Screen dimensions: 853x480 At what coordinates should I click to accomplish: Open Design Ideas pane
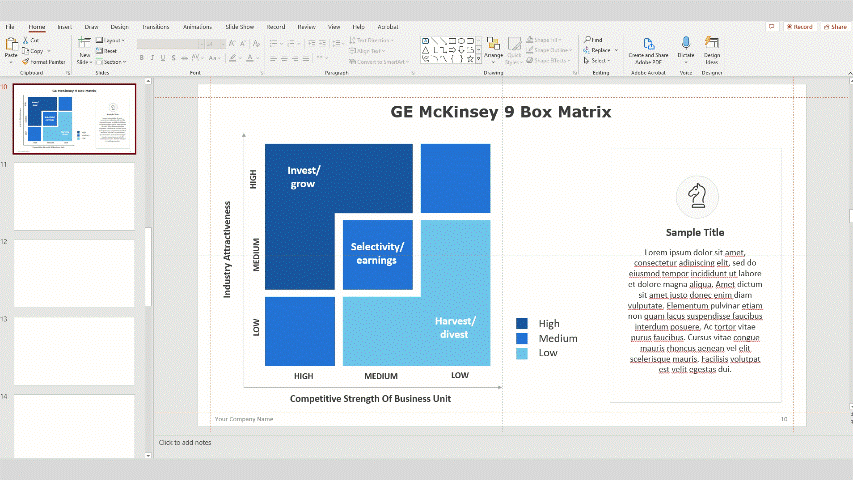712,50
